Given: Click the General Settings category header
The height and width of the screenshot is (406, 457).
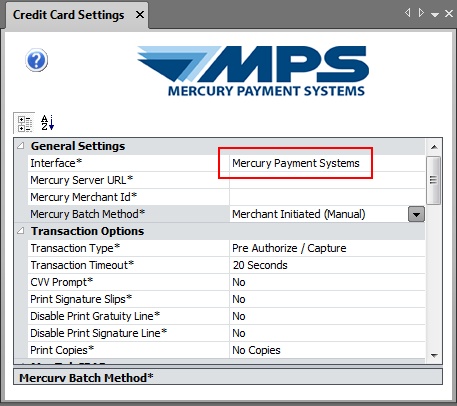Looking at the screenshot, I should (x=78, y=146).
